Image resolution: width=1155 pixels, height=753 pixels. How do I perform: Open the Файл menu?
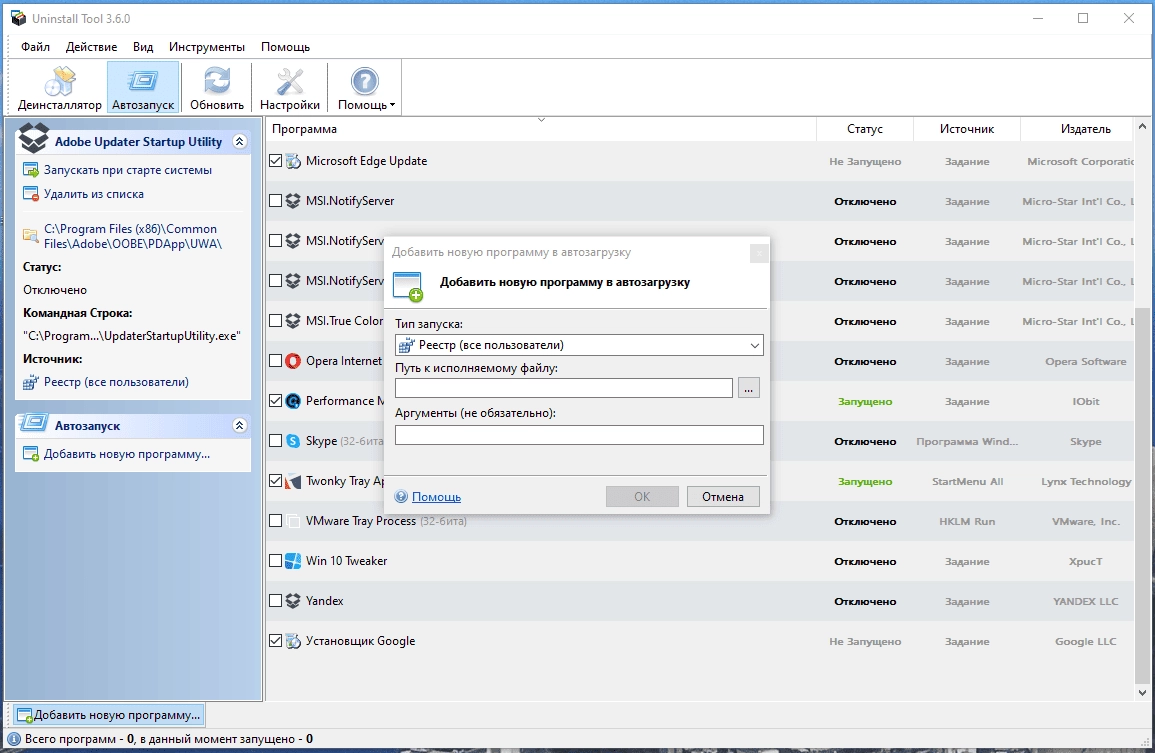click(35, 46)
